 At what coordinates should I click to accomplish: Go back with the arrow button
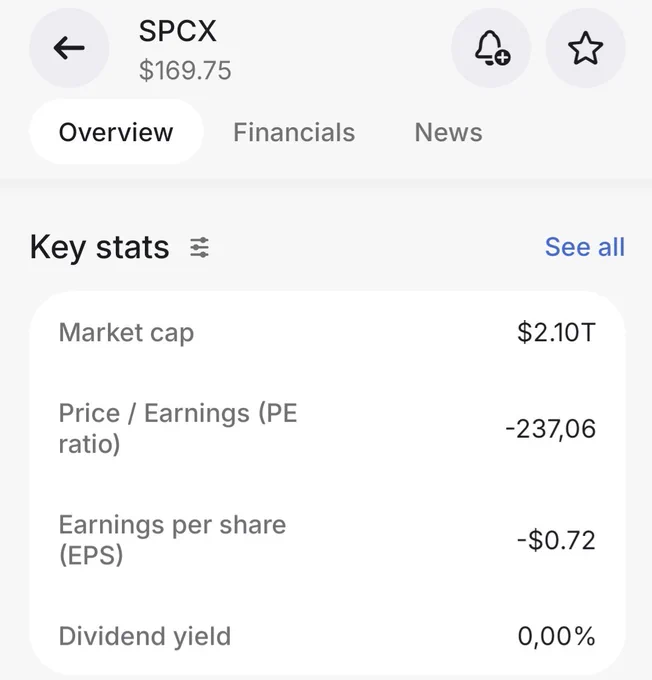69,48
